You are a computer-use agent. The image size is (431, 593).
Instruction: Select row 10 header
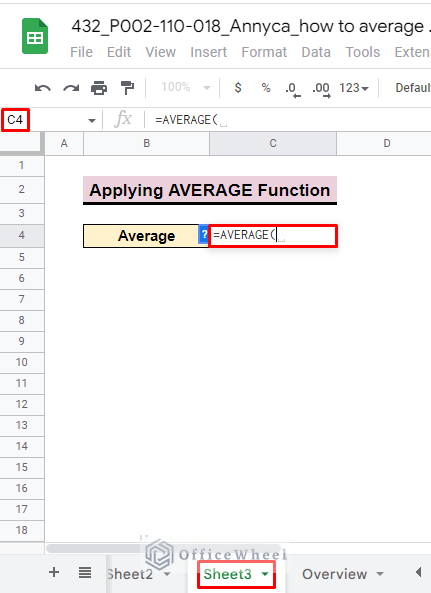tap(22, 362)
